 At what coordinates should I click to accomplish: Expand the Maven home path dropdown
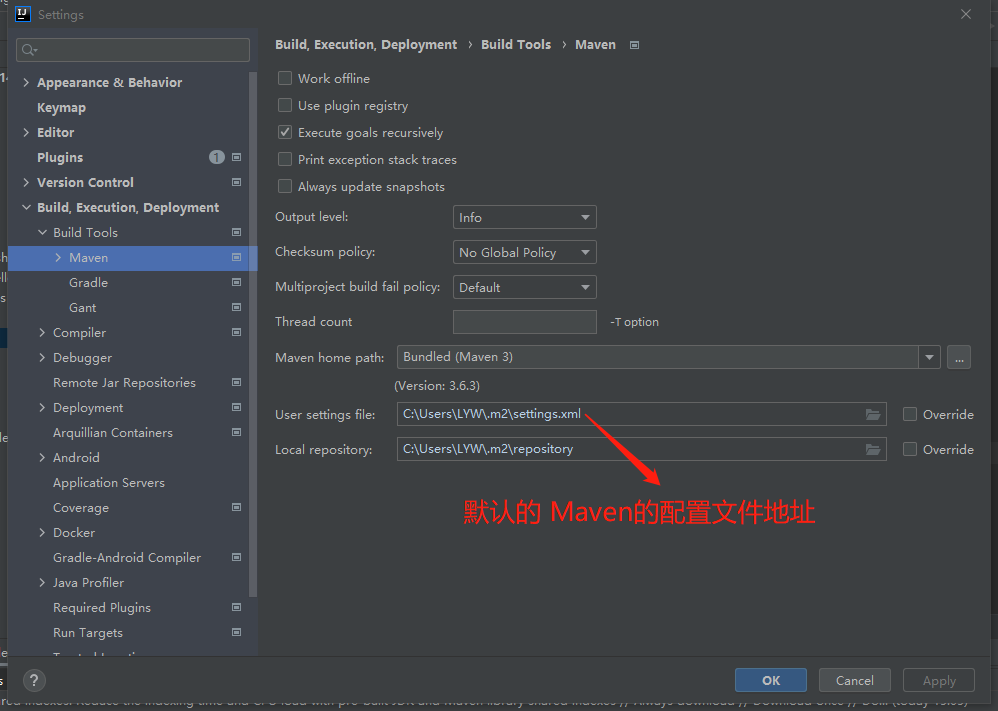[928, 357]
